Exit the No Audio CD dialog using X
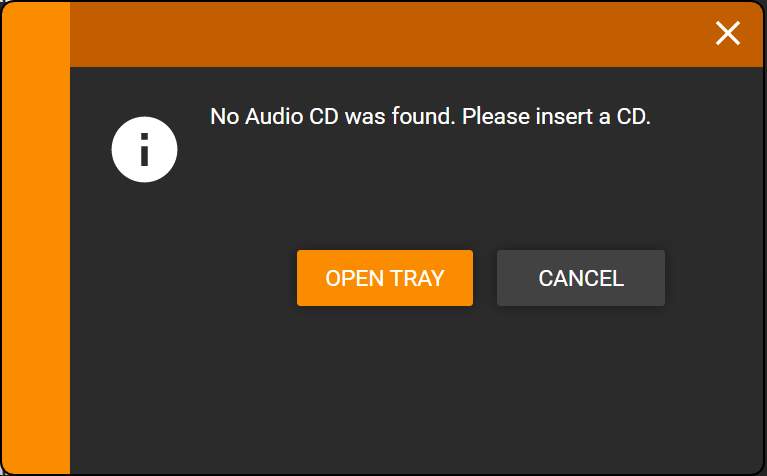The width and height of the screenshot is (767, 476). [x=728, y=33]
